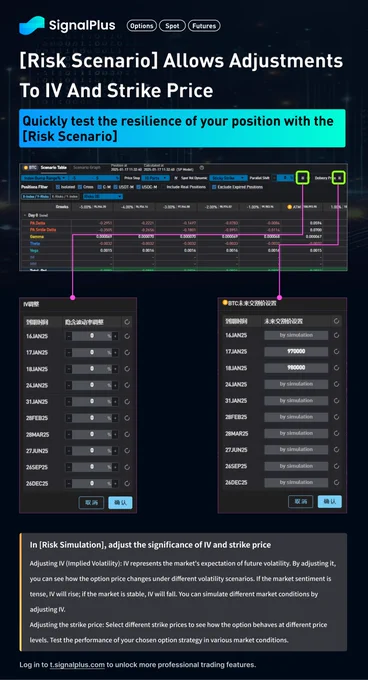368x680 pixels.
Task: Reset IV adjustment for 24JAN25 row
Action: (127, 386)
